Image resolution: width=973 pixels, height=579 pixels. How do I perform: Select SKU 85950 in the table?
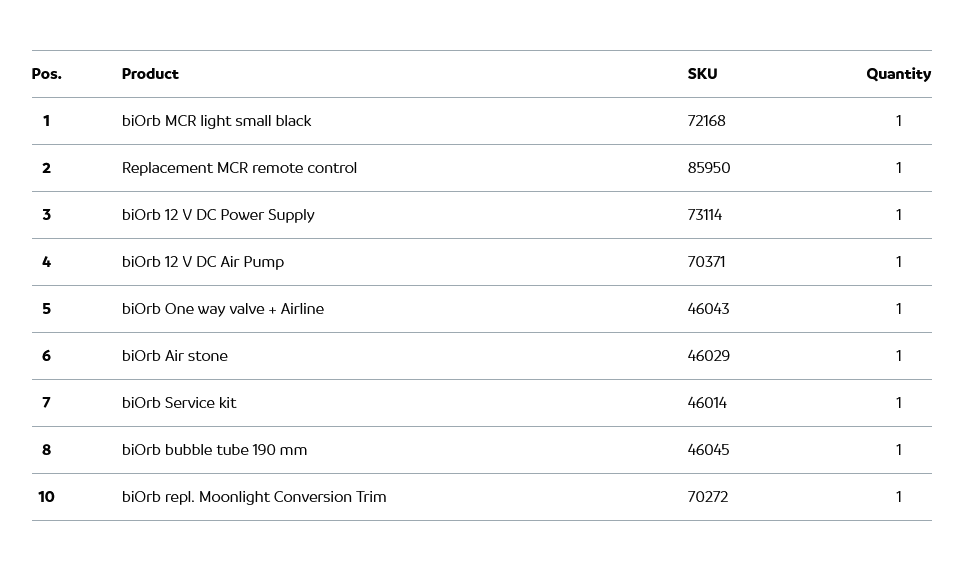click(709, 168)
